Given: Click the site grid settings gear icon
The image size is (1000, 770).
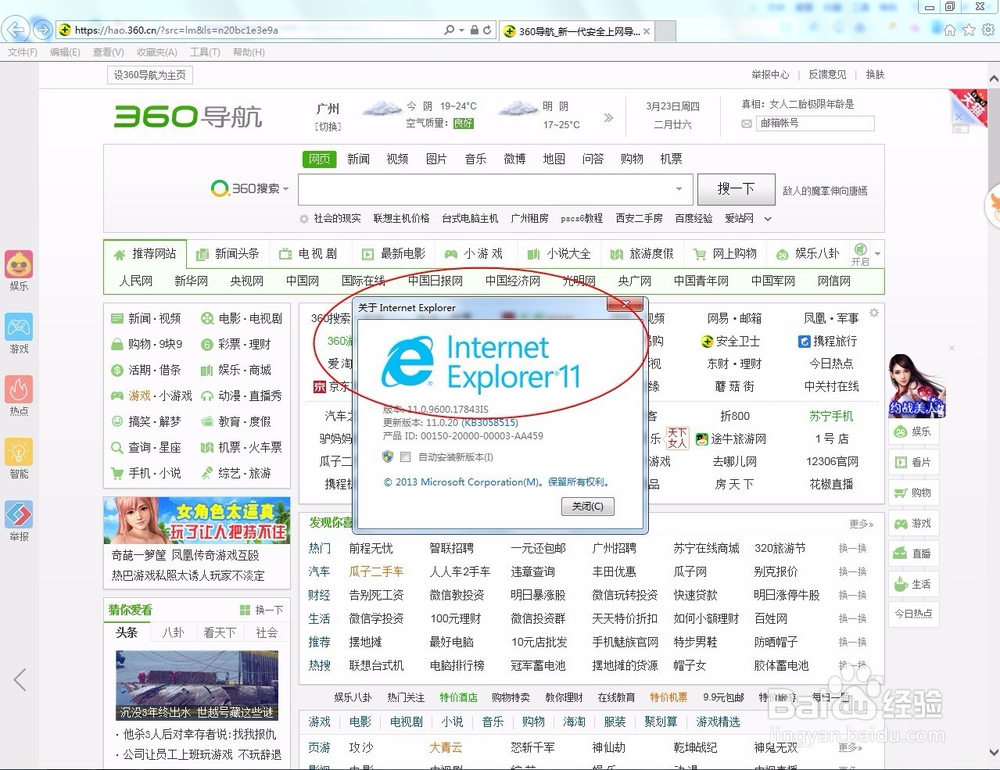Looking at the screenshot, I should pyautogui.click(x=874, y=313).
